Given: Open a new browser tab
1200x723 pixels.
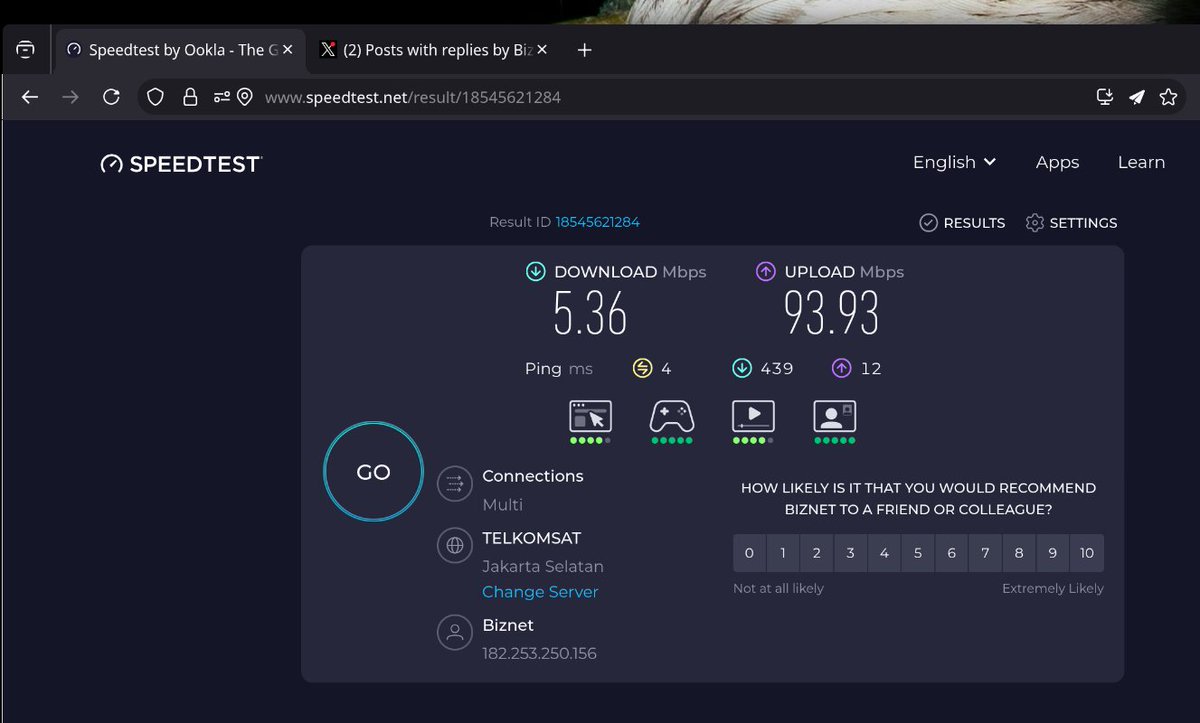Looking at the screenshot, I should click(585, 50).
